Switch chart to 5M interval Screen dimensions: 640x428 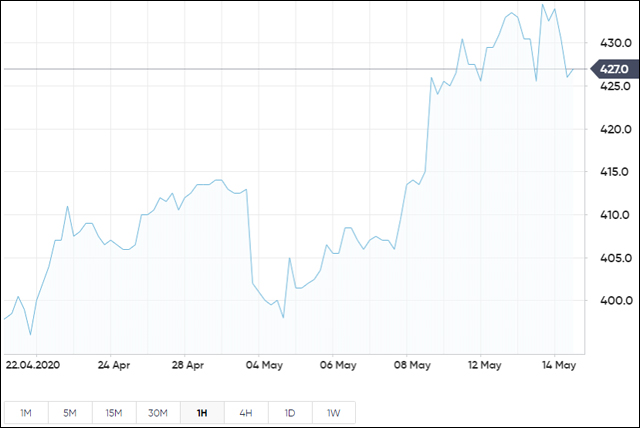click(x=70, y=412)
